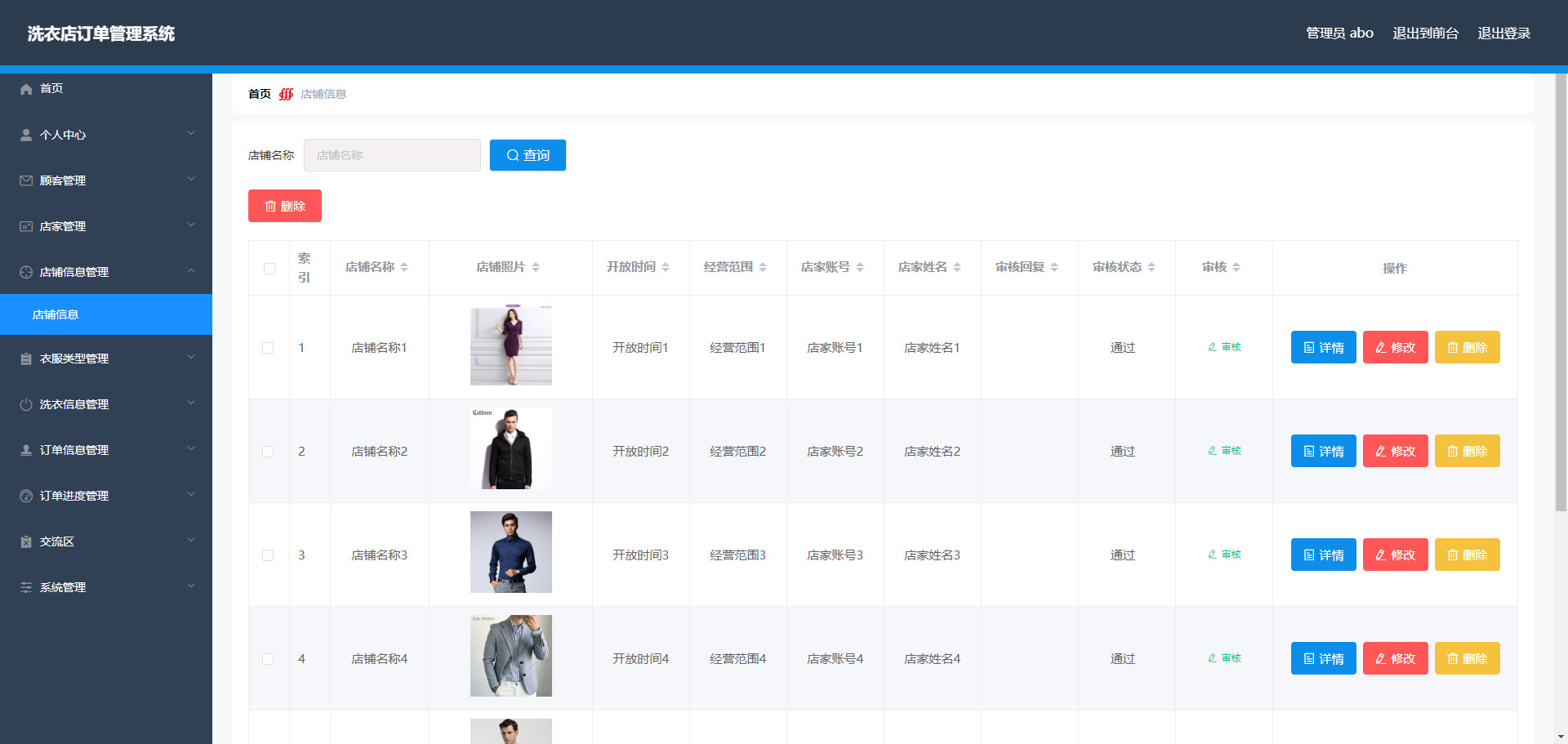This screenshot has height=744, width=1568.
Task: Click 首页 breadcrumb link
Action: coord(260,94)
